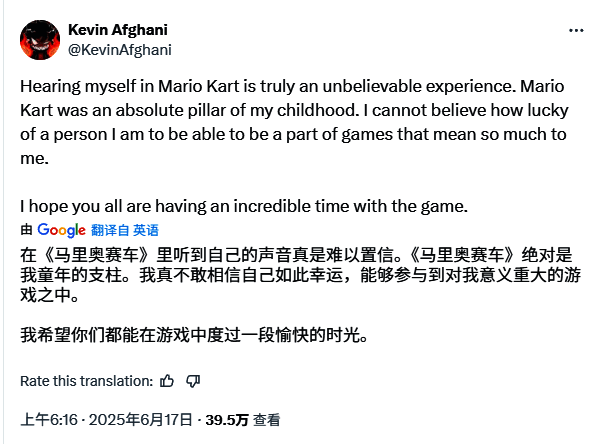Open the Kevin Afghani display name link
The width and height of the screenshot is (601, 444).
(119, 29)
